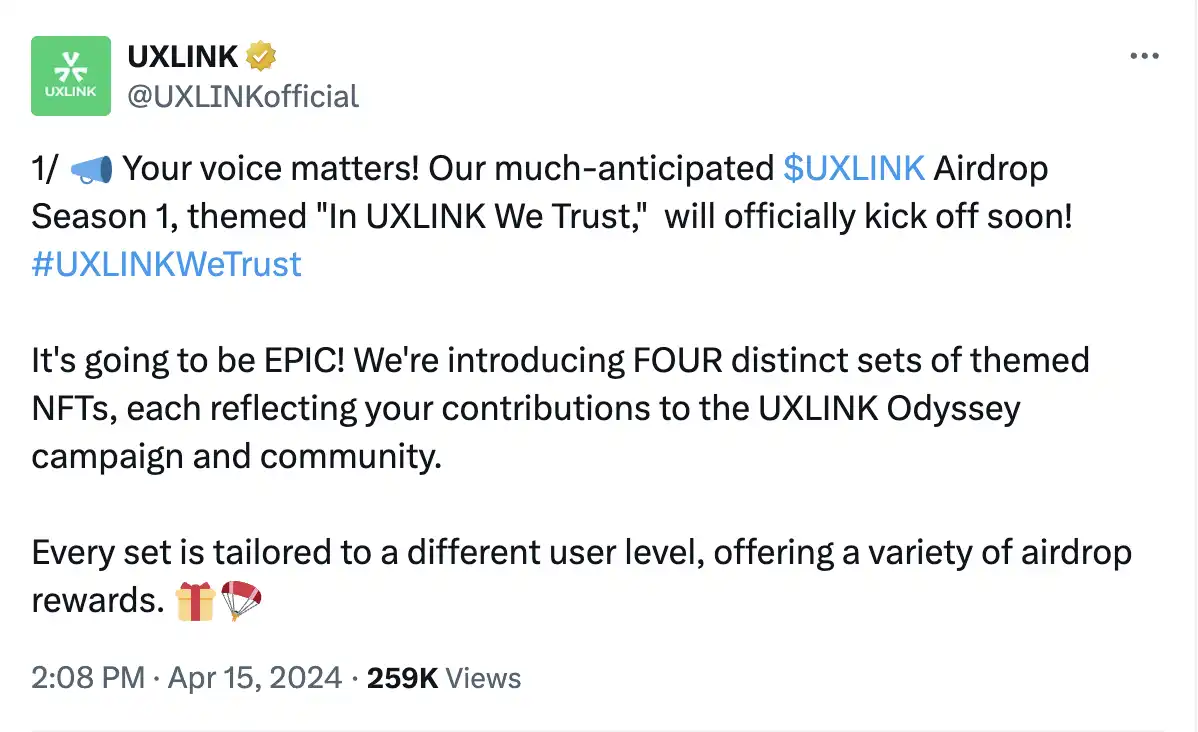
Task: Open the UXLINK display name profile link
Action: click(183, 57)
